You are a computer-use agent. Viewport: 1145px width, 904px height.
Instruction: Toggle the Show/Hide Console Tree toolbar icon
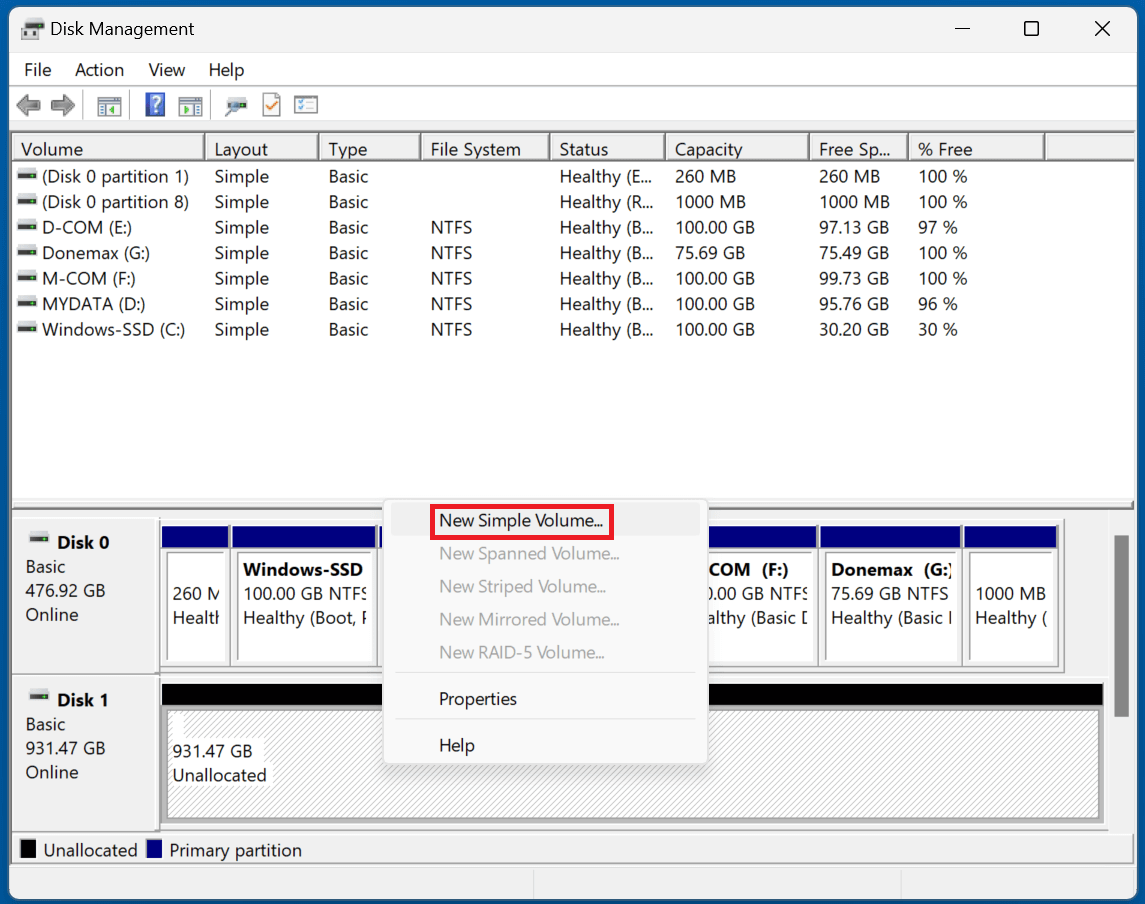(x=109, y=105)
